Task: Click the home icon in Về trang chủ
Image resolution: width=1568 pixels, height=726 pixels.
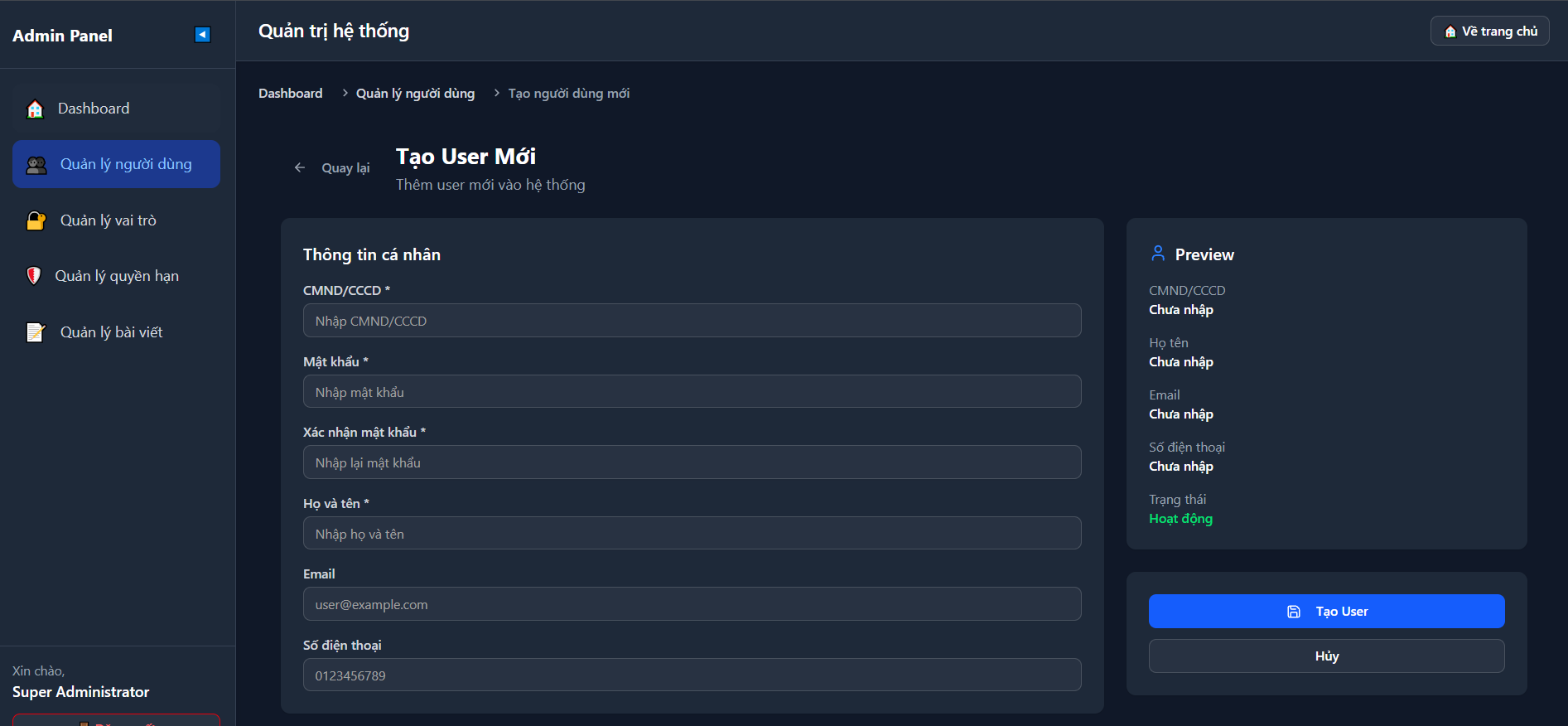Action: pos(1450,31)
